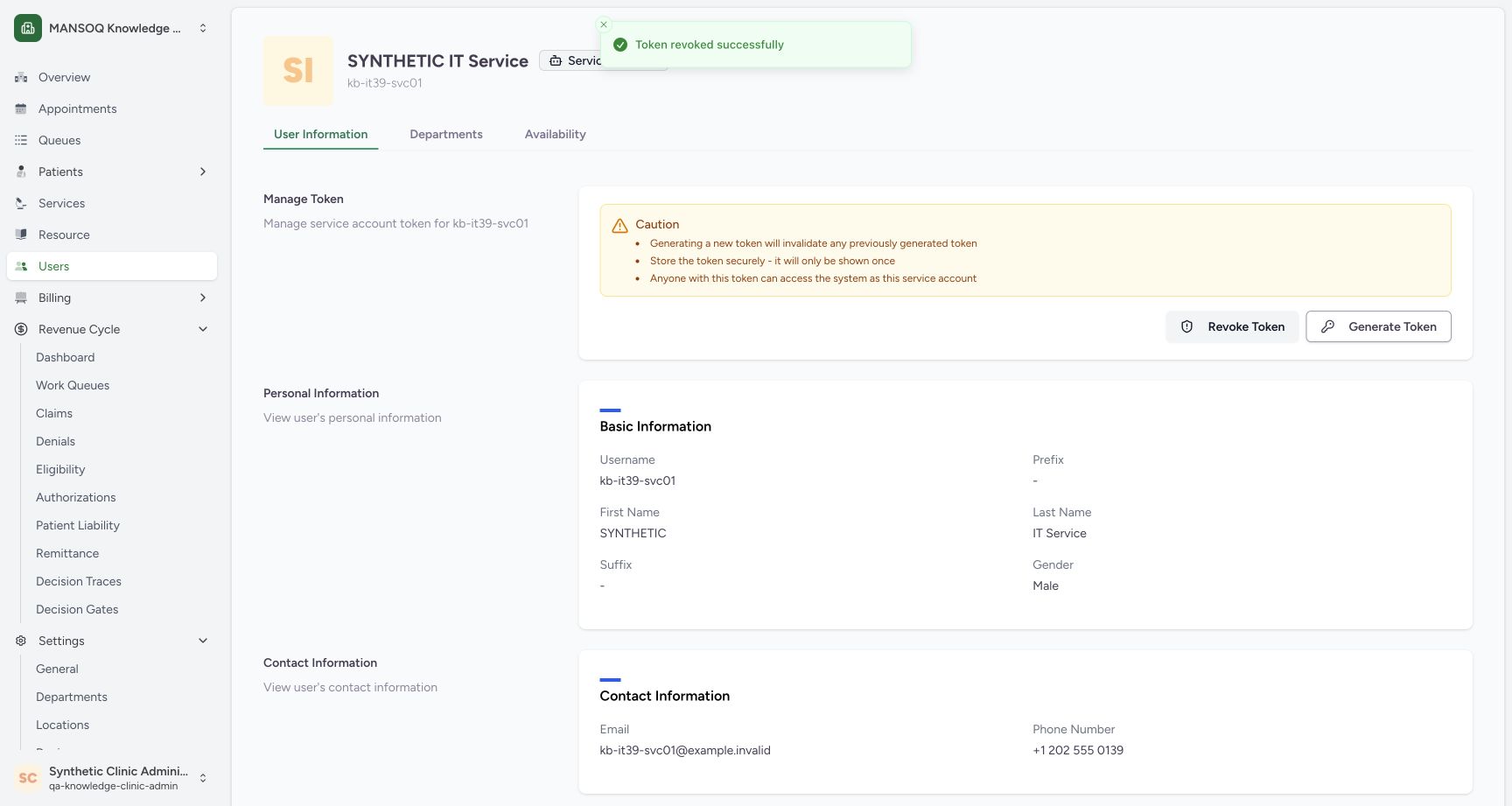Click the Settings gear icon

coord(21,641)
